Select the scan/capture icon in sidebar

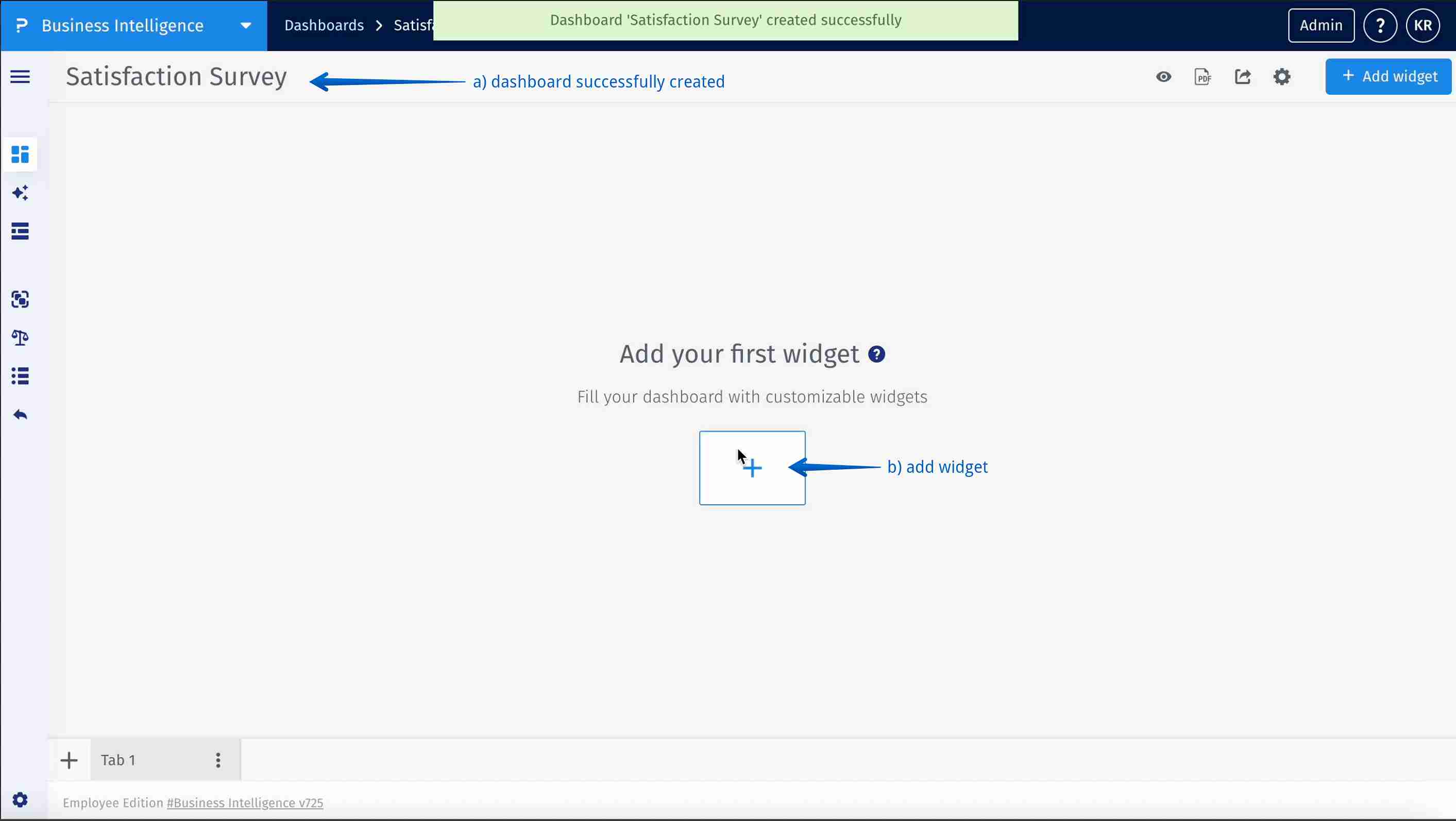pyautogui.click(x=20, y=299)
